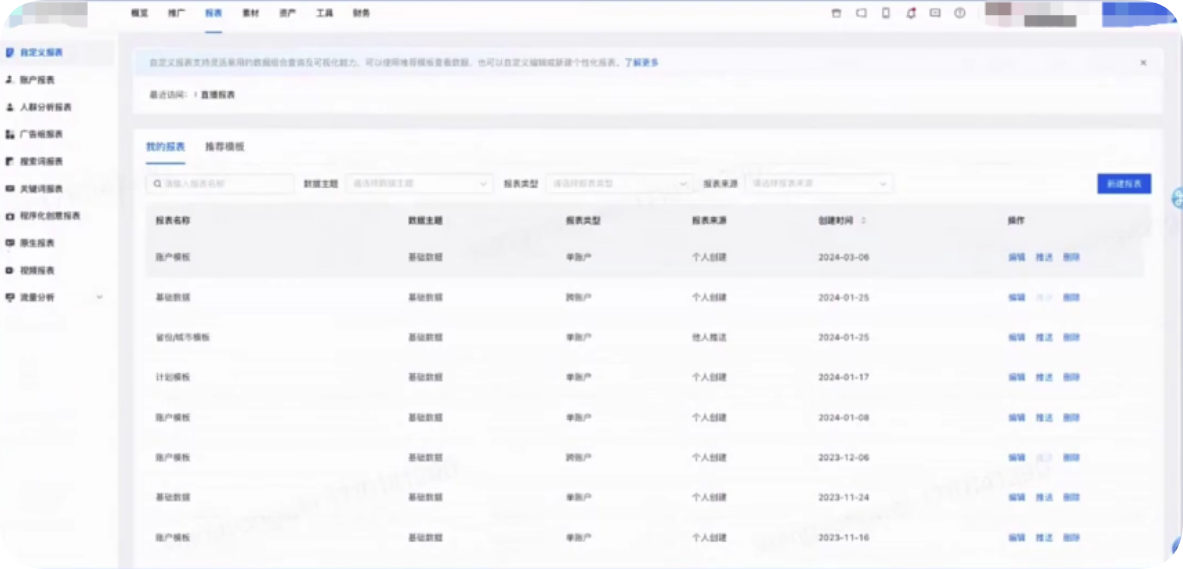Open 程序化创意报表 in the sidebar
This screenshot has width=1183, height=569.
coord(50,216)
